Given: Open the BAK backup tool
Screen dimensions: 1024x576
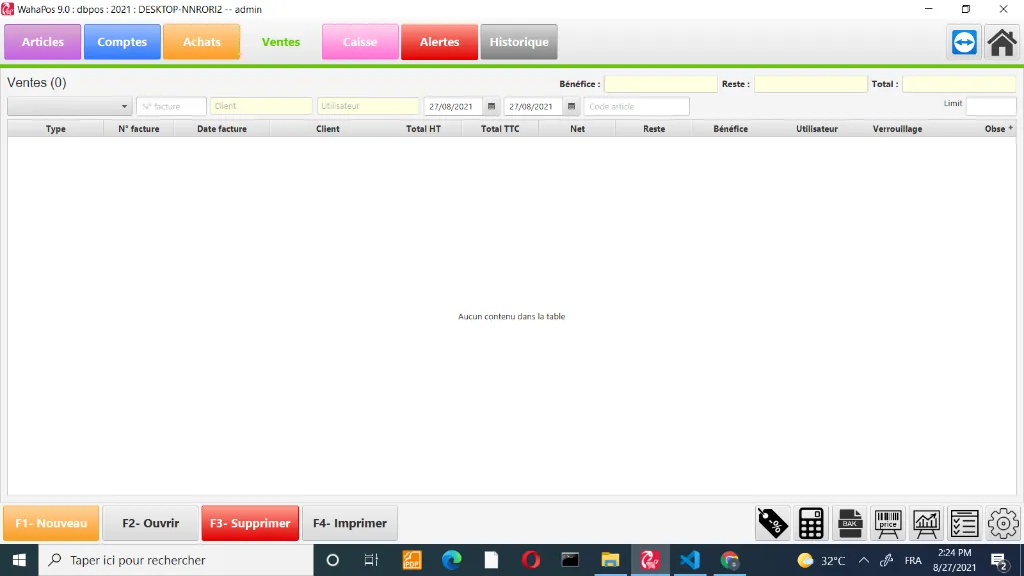Looking at the screenshot, I should pyautogui.click(x=849, y=523).
